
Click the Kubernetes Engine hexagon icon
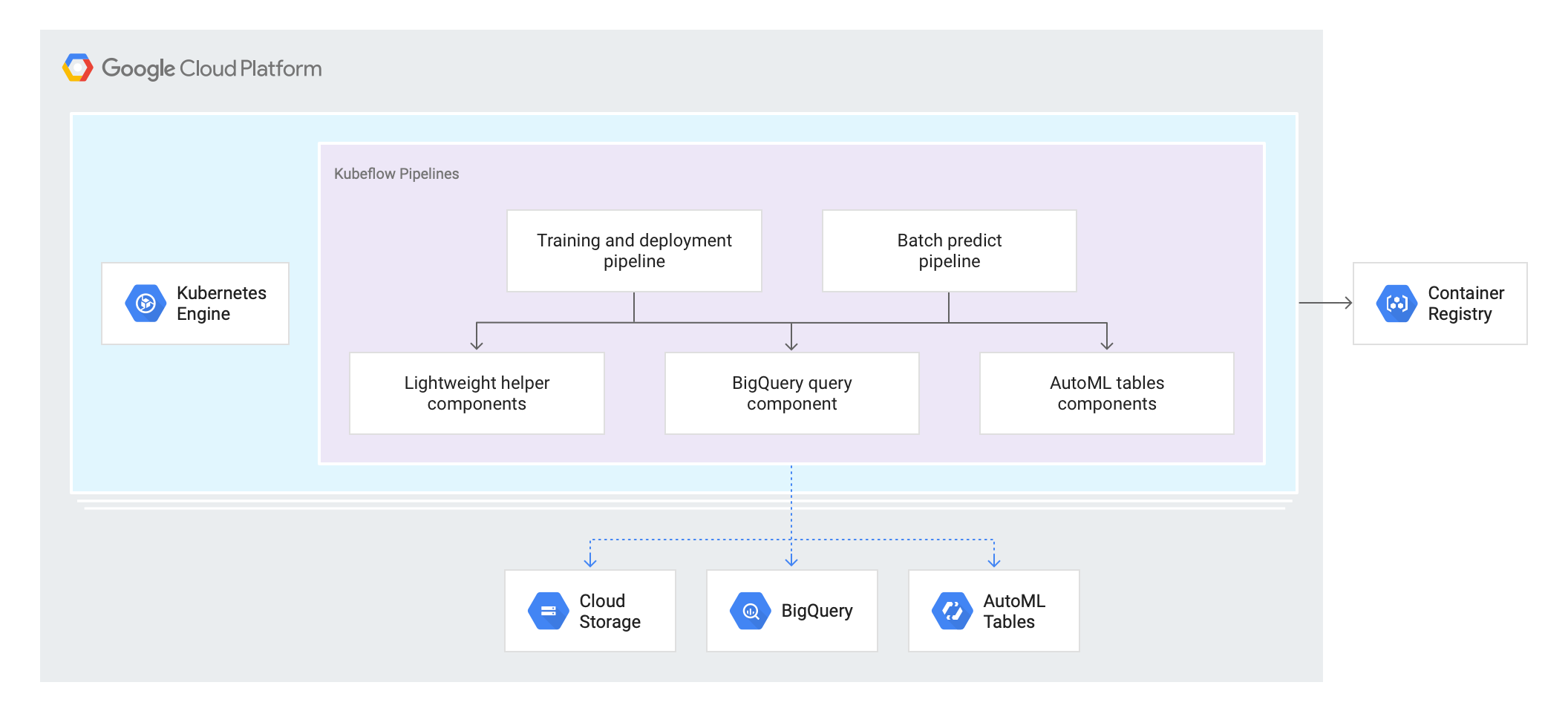coord(146,304)
